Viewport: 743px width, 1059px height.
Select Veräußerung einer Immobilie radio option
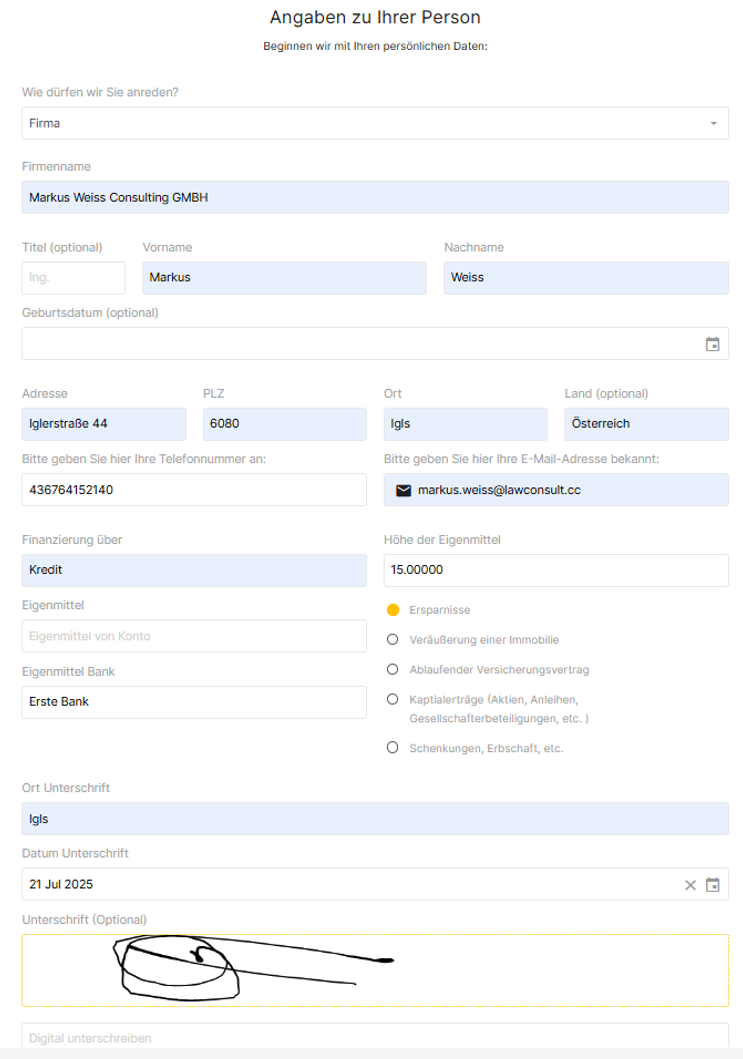coord(393,640)
